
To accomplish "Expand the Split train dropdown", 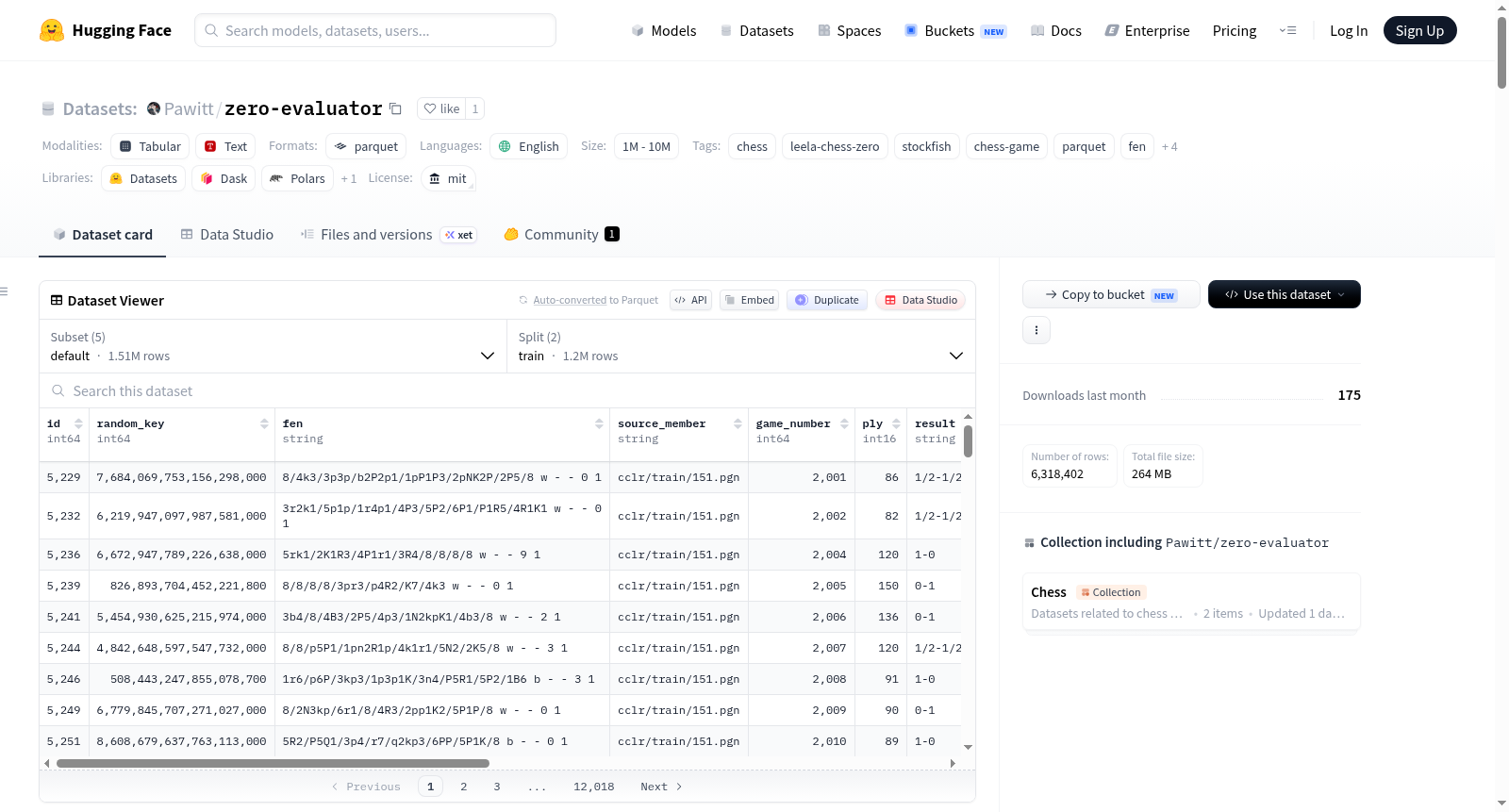I will point(741,346).
